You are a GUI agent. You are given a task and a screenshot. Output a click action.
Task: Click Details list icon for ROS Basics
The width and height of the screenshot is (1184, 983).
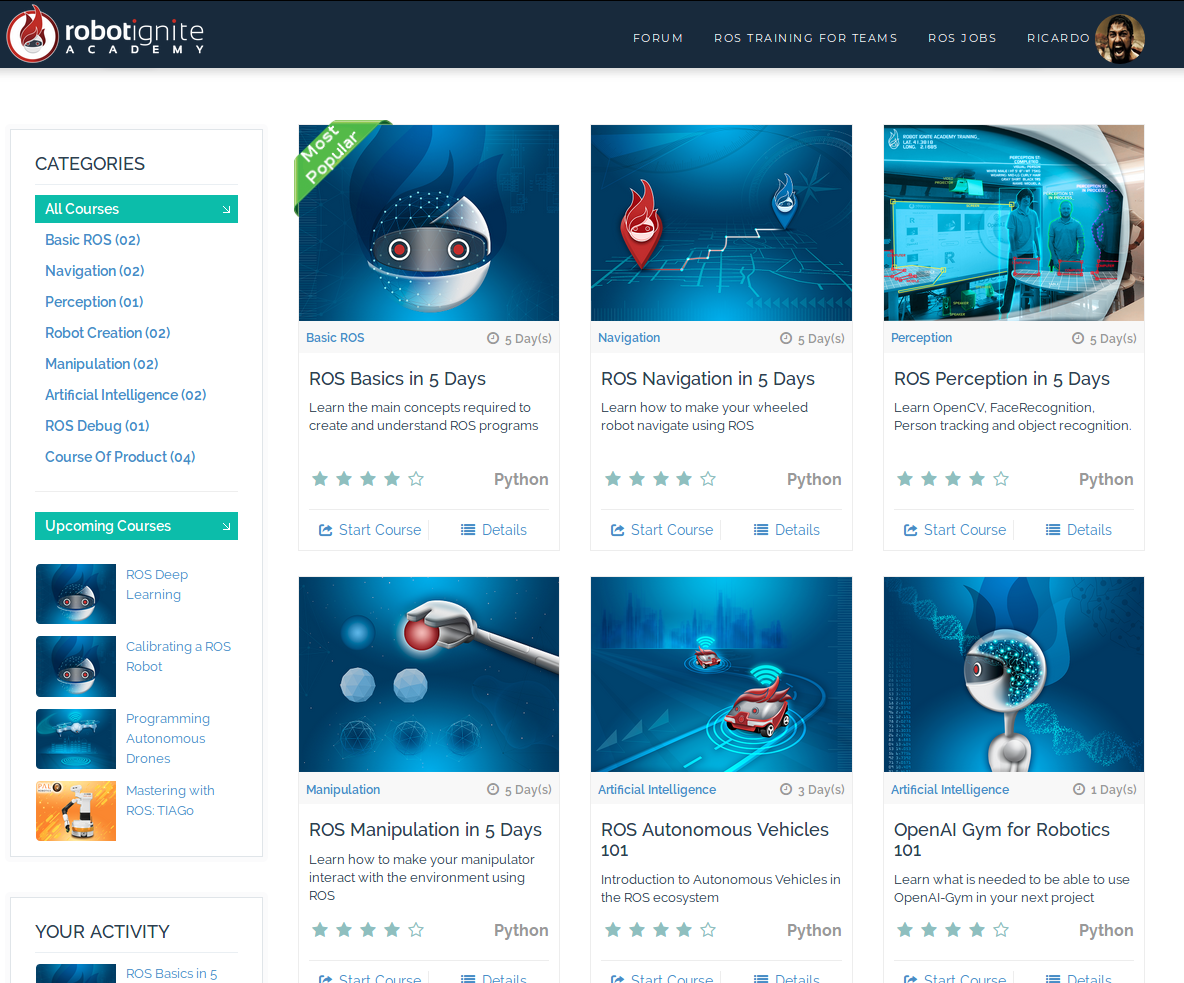tap(468, 530)
